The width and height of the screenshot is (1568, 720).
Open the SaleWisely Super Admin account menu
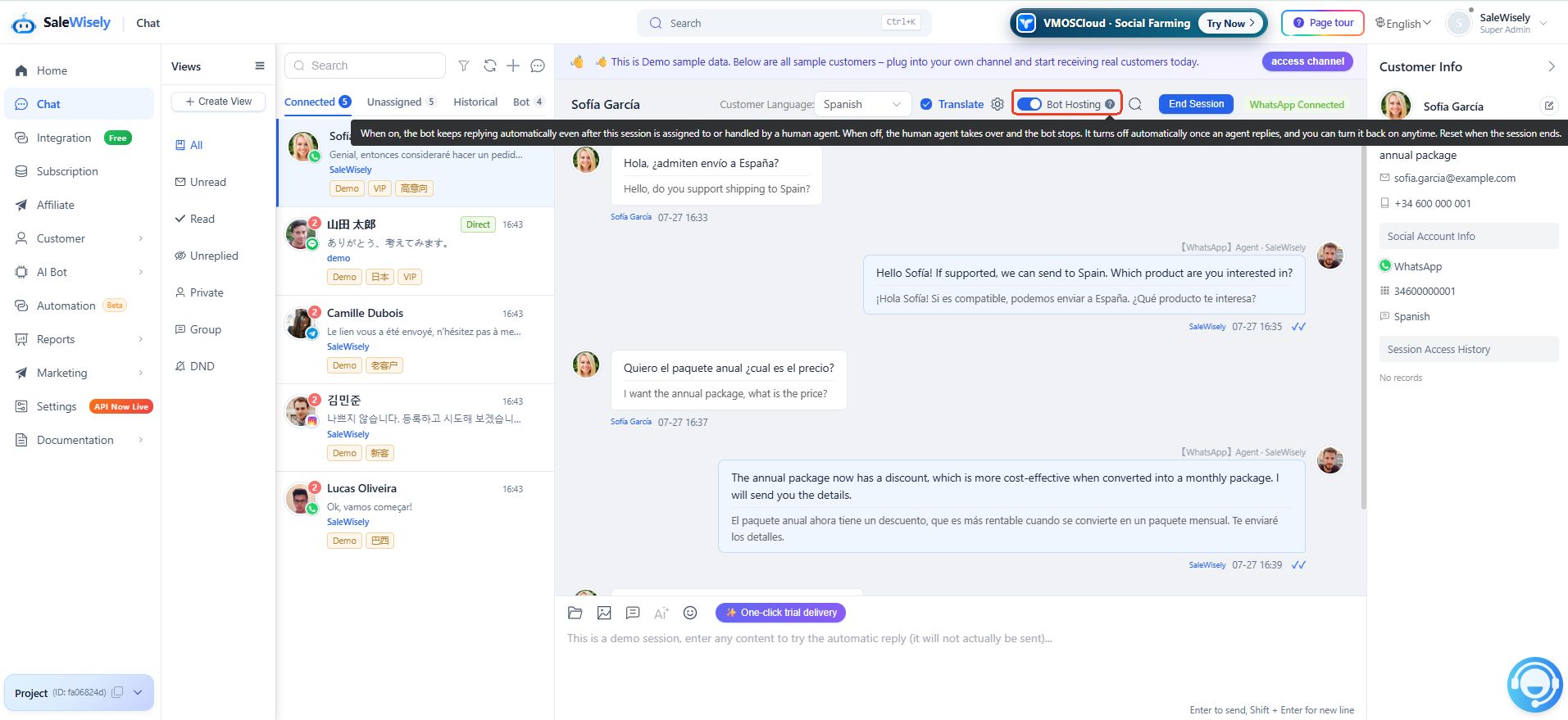click(x=1498, y=23)
